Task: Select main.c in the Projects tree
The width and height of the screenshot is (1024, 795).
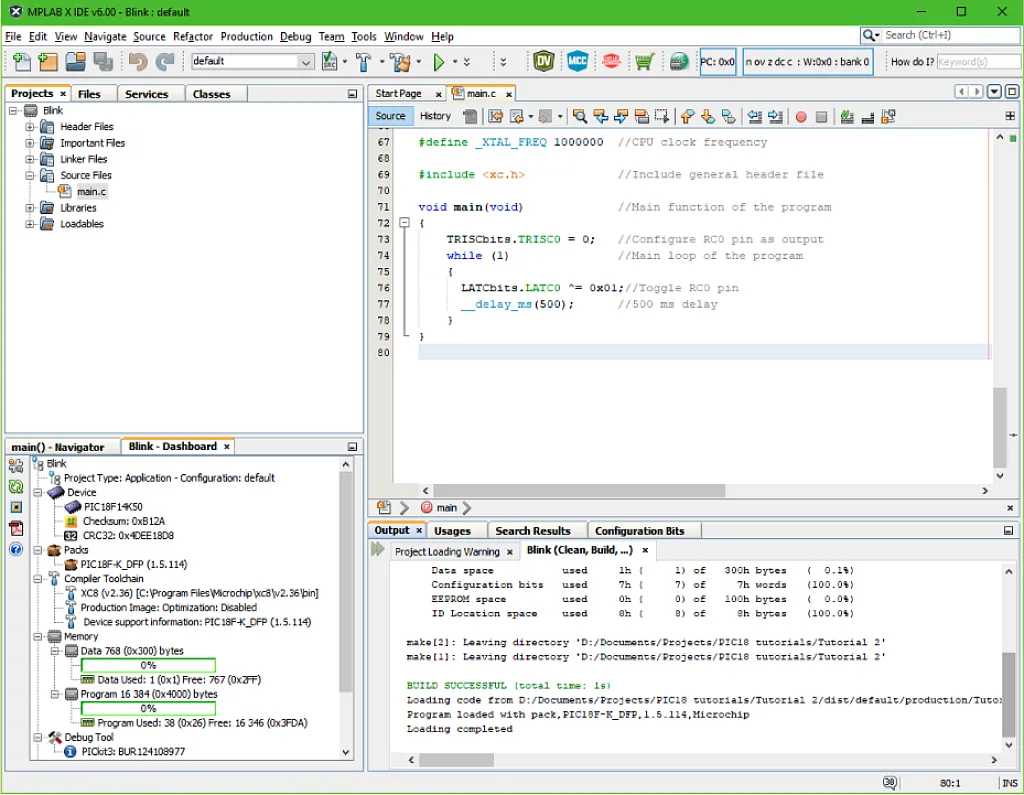Action: pos(90,191)
